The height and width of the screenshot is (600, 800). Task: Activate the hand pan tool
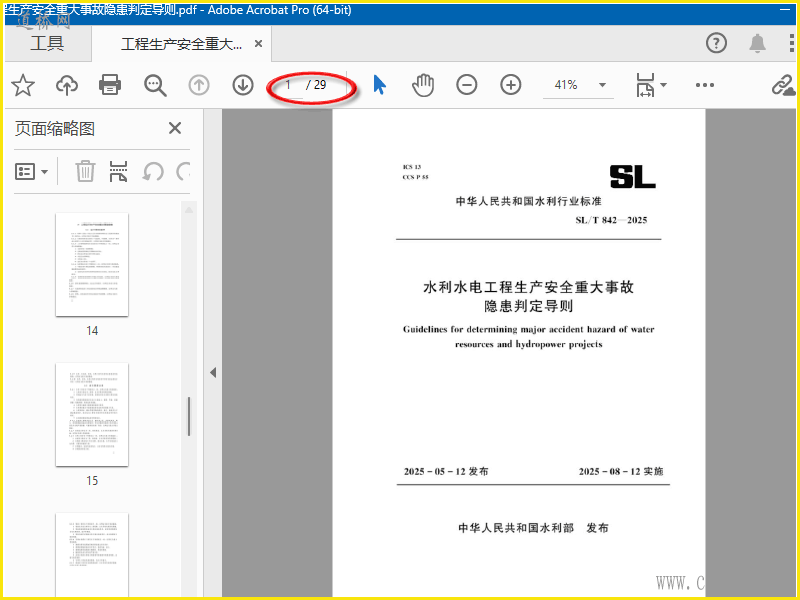pos(423,85)
